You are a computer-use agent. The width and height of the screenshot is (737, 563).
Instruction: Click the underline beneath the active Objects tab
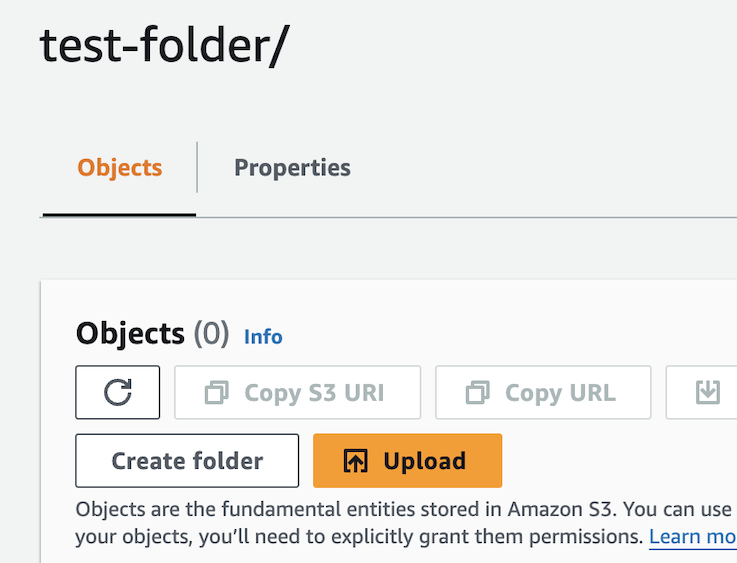pyautogui.click(x=119, y=214)
